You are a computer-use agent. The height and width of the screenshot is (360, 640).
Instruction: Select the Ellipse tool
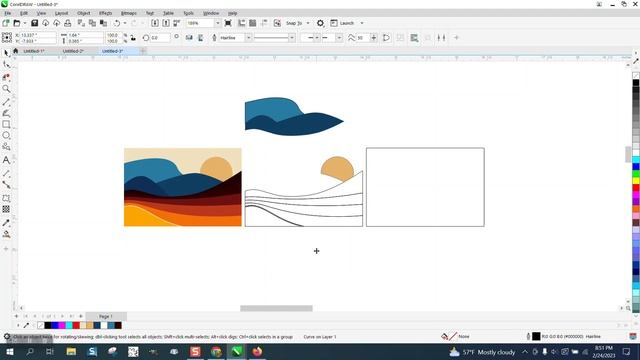(x=6, y=136)
